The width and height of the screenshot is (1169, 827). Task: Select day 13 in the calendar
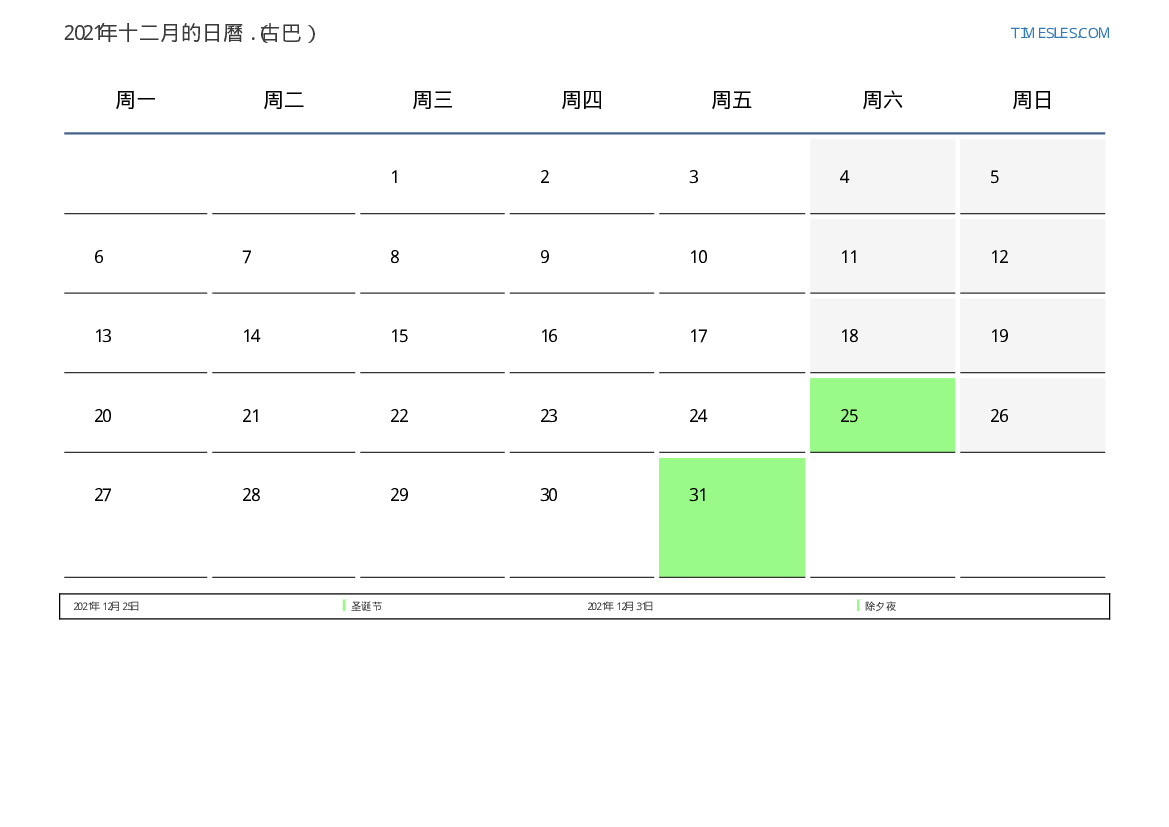[x=136, y=336]
